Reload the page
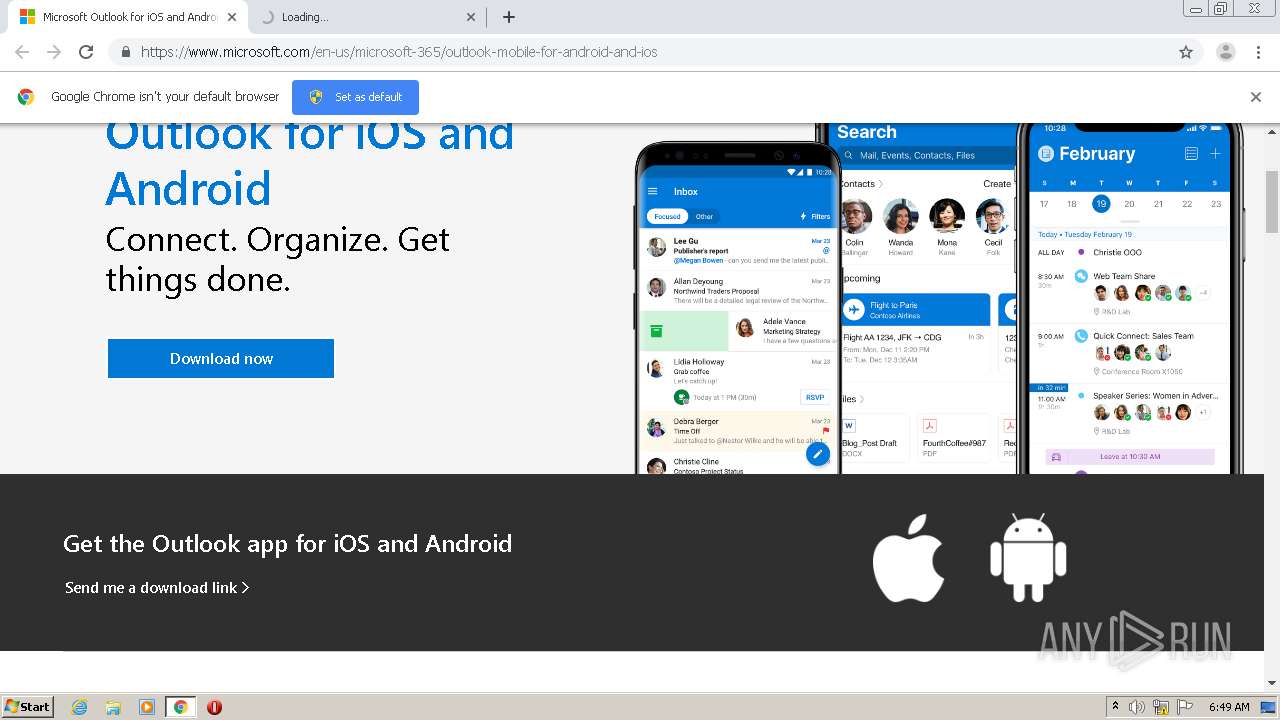Screen dimensions: 1280x720 point(86,52)
